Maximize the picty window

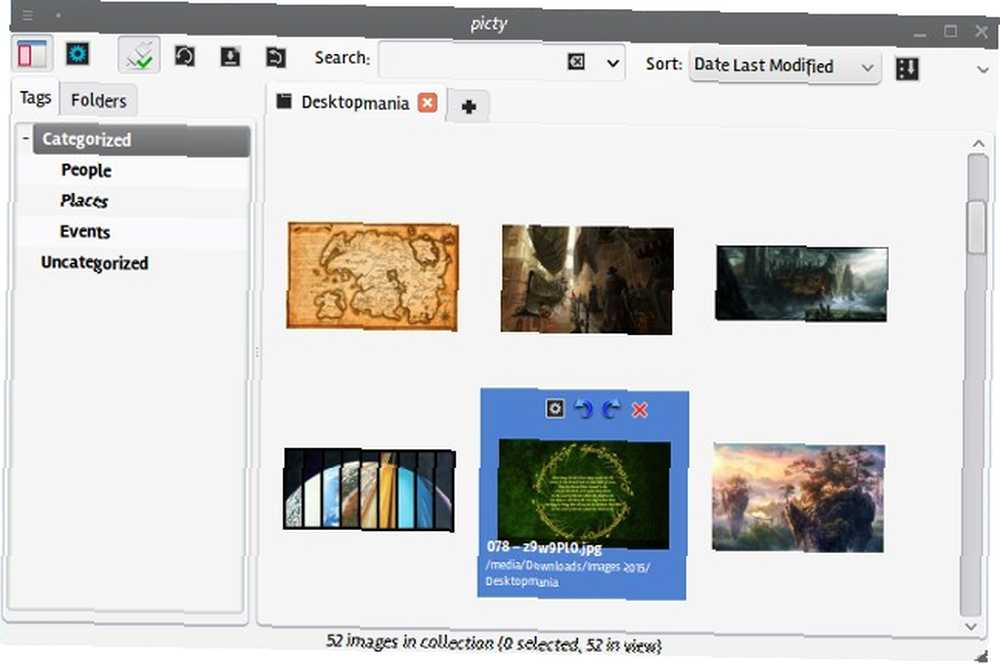[951, 31]
